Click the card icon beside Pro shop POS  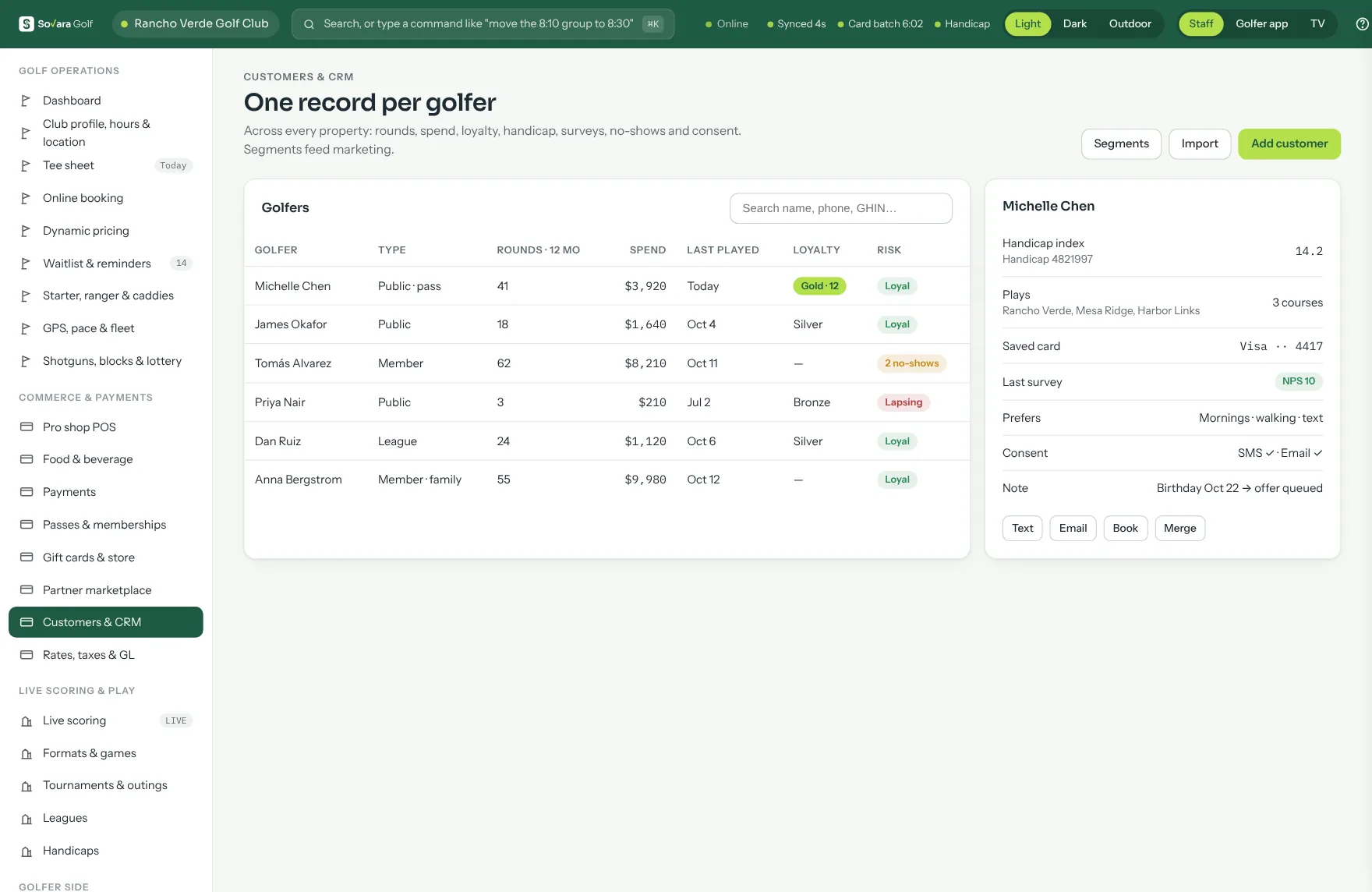27,427
